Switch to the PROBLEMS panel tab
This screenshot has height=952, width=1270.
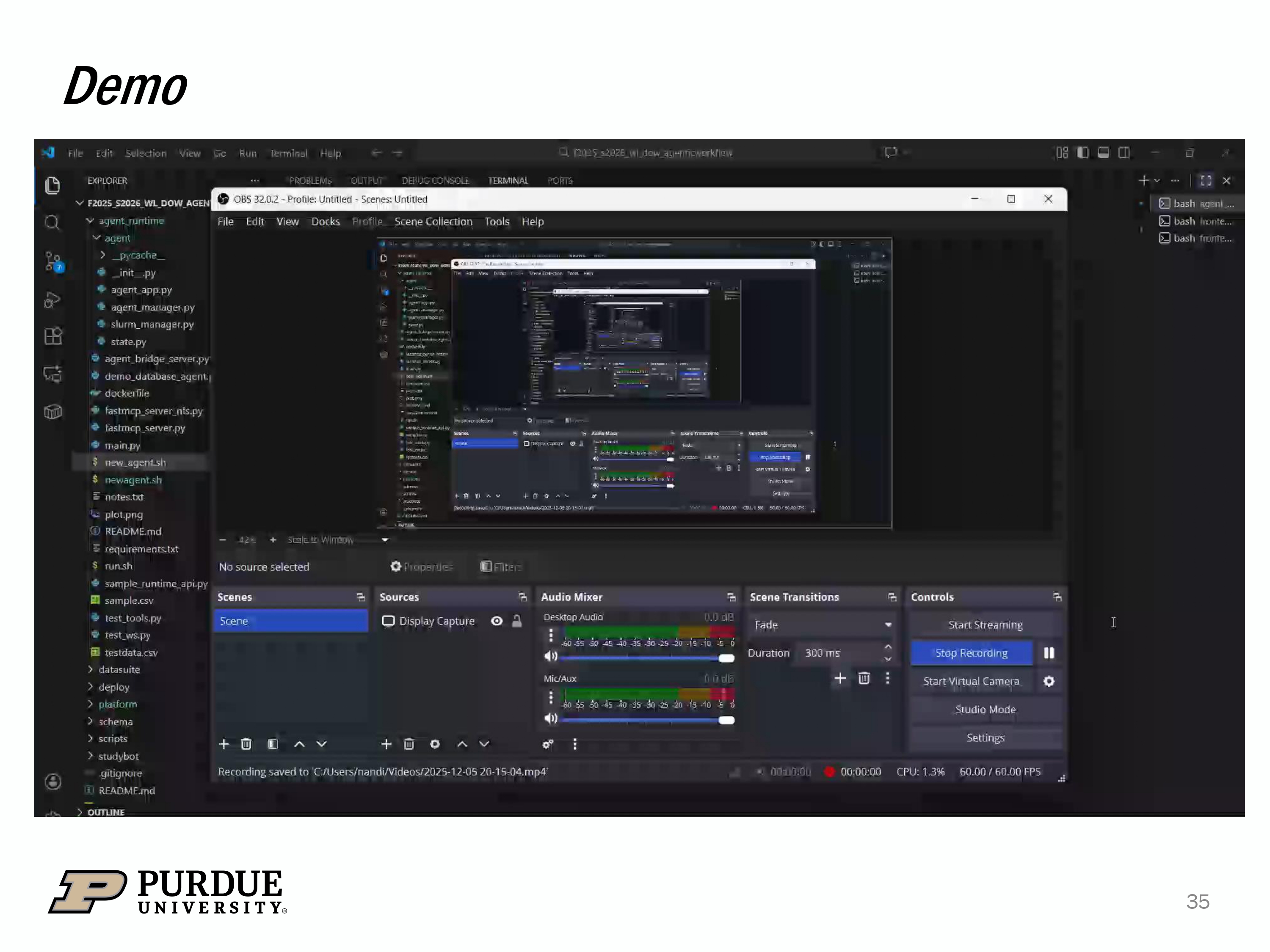[310, 181]
